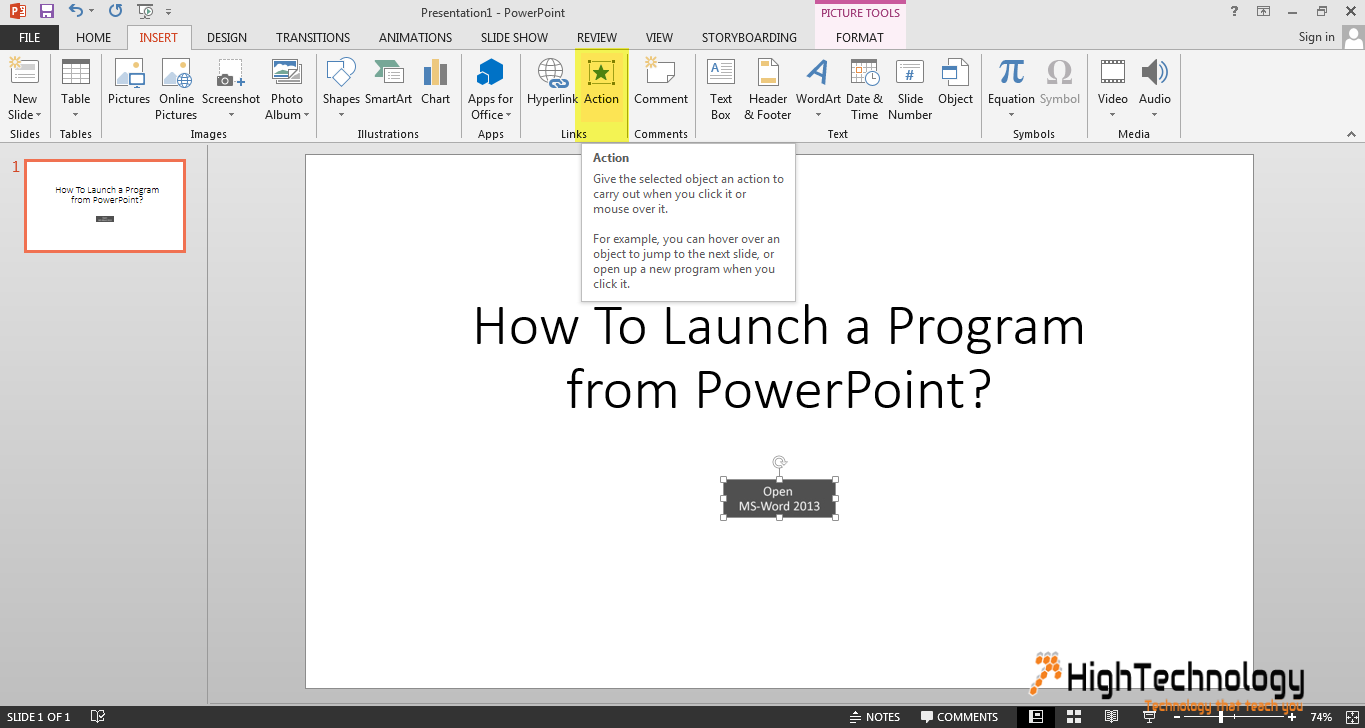Click the Action button in Links
Image resolution: width=1365 pixels, height=728 pixels.
point(602,82)
